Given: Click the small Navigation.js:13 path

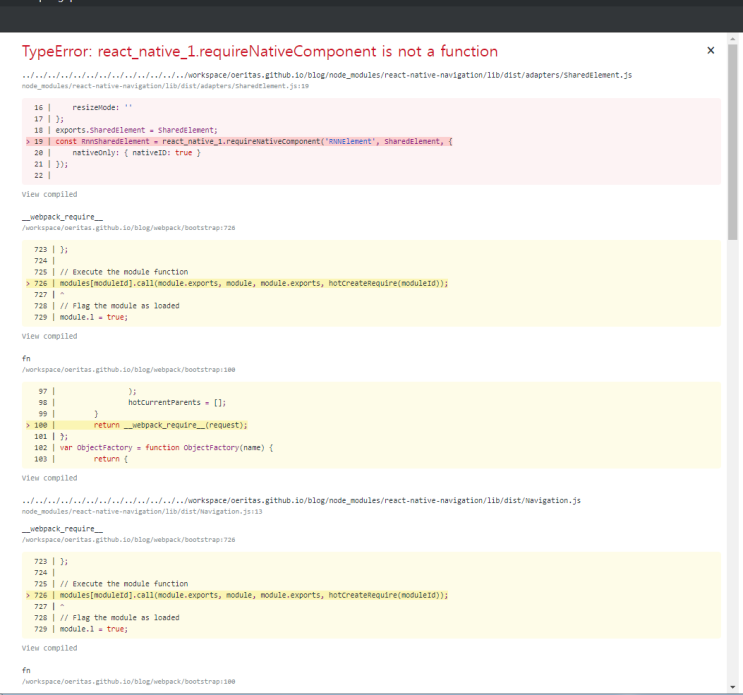Looking at the screenshot, I should point(142,512).
